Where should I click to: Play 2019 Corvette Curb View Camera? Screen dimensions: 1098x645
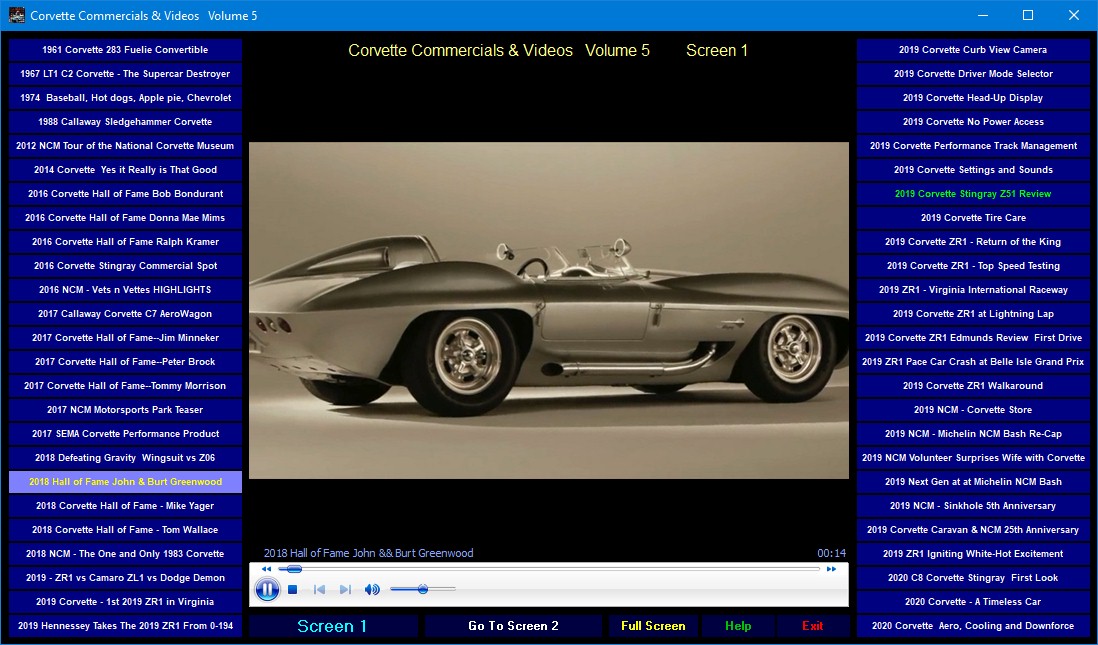[x=973, y=50]
